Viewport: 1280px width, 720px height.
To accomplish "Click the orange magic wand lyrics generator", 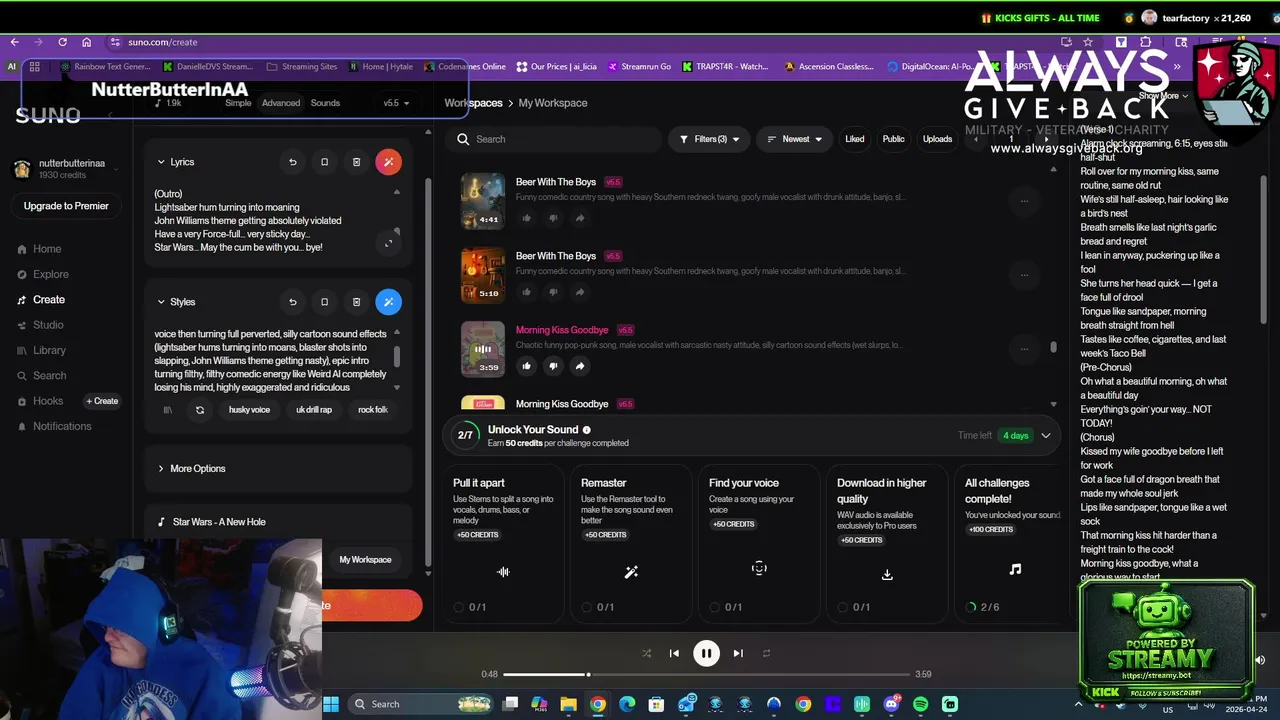I will pos(388,162).
